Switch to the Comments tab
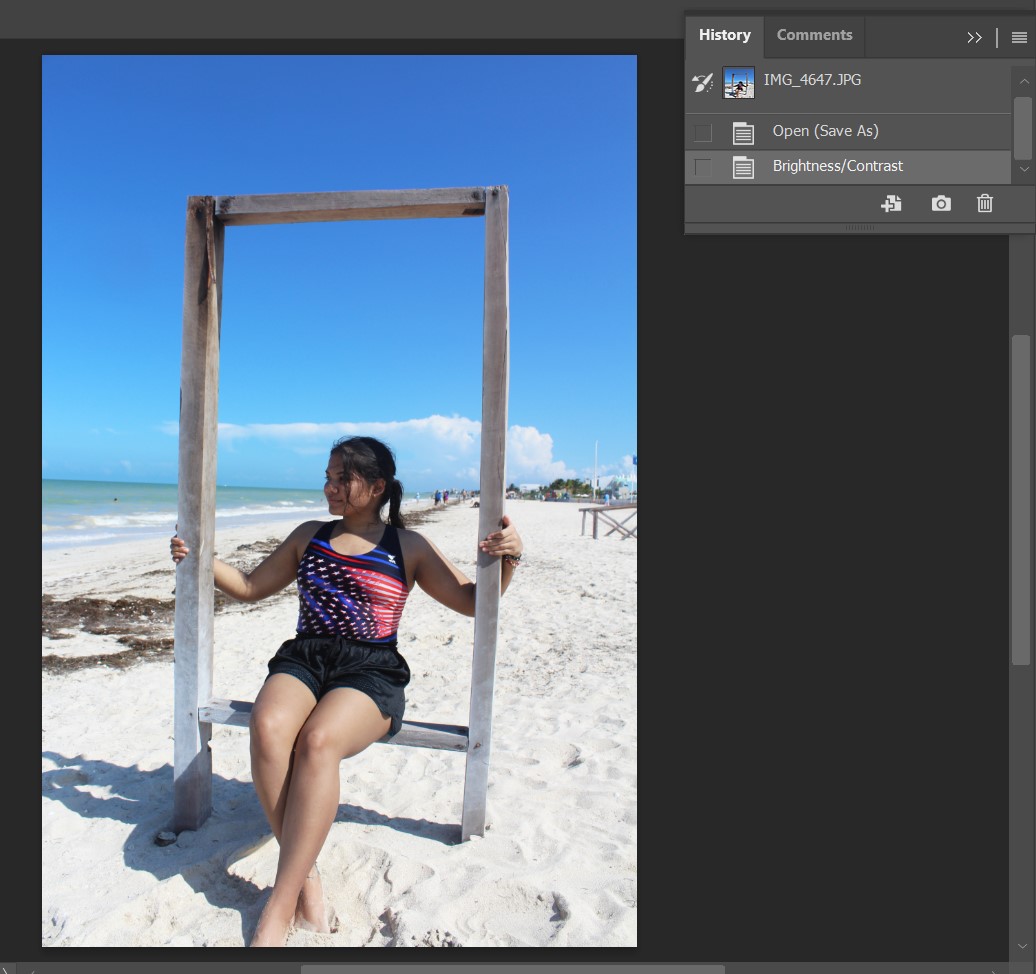 click(814, 35)
